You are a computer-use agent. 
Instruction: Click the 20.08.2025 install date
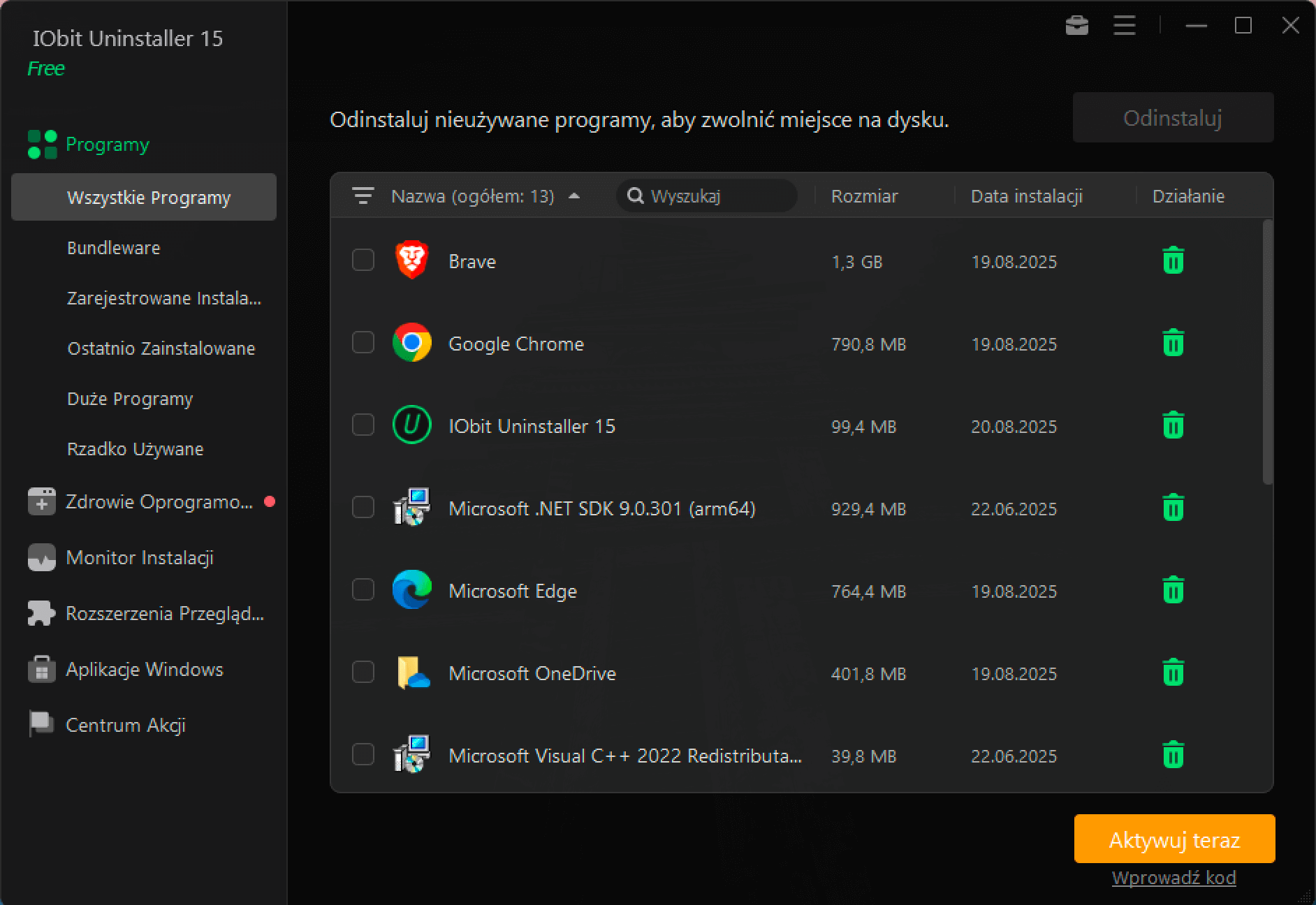tap(1014, 427)
